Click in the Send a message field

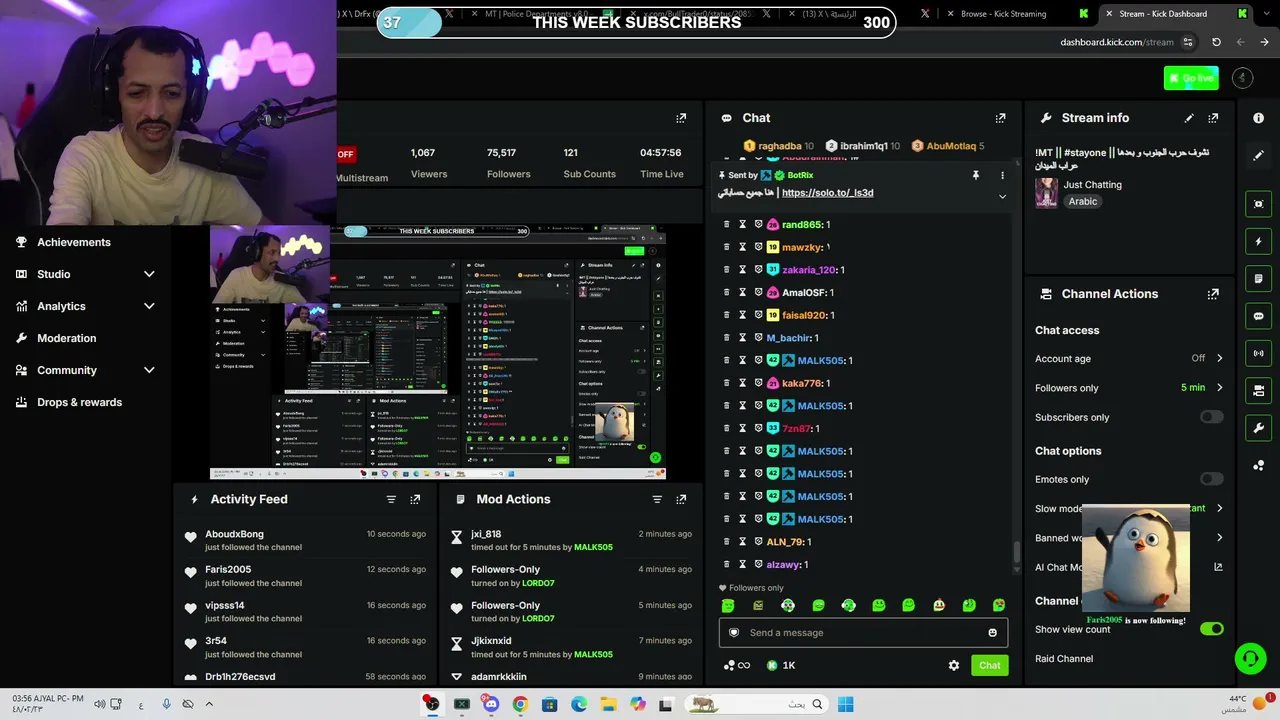(x=862, y=633)
